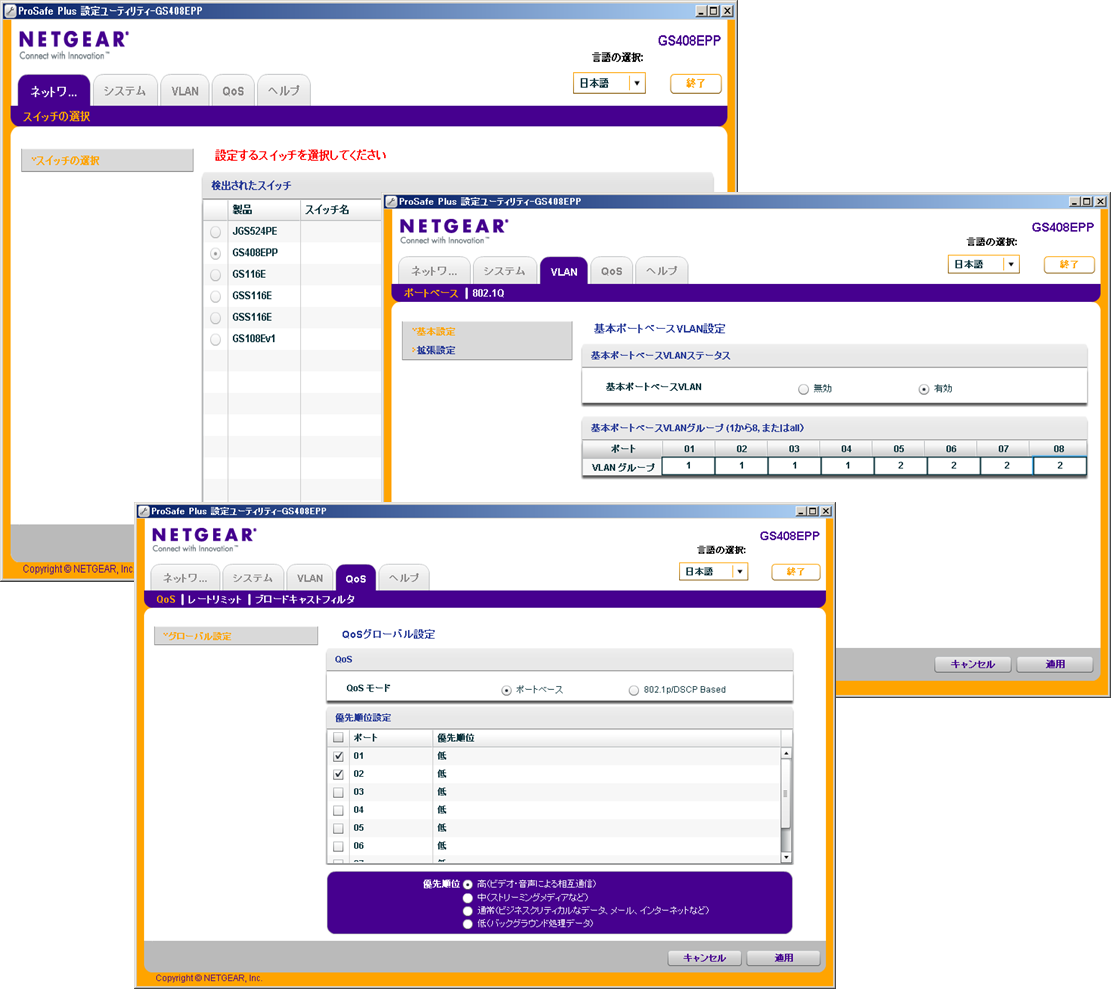Click 適用 button in VLAN window
The height and width of the screenshot is (989, 1111).
tap(1055, 664)
